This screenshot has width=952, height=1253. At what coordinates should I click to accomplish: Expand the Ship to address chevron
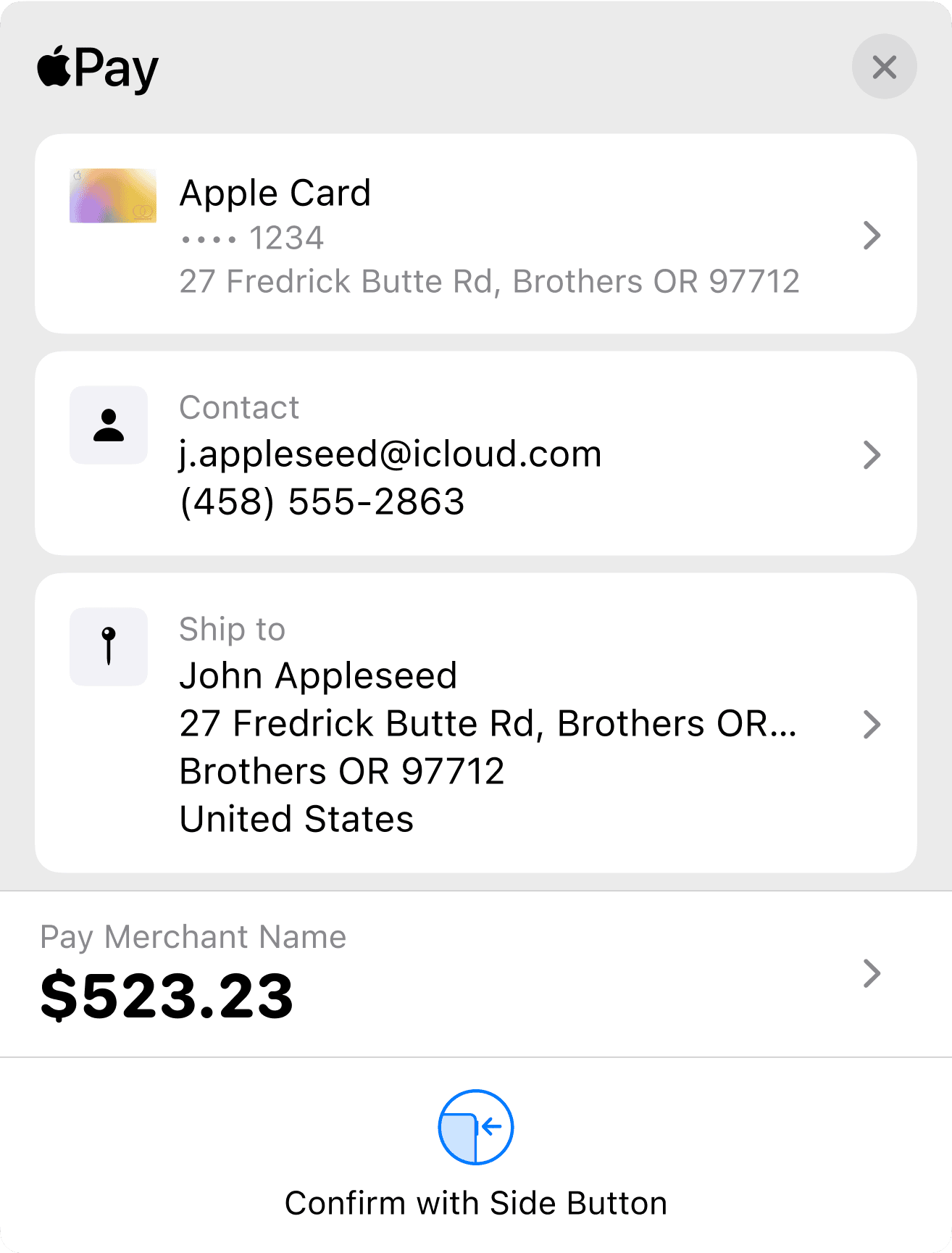pyautogui.click(x=872, y=724)
